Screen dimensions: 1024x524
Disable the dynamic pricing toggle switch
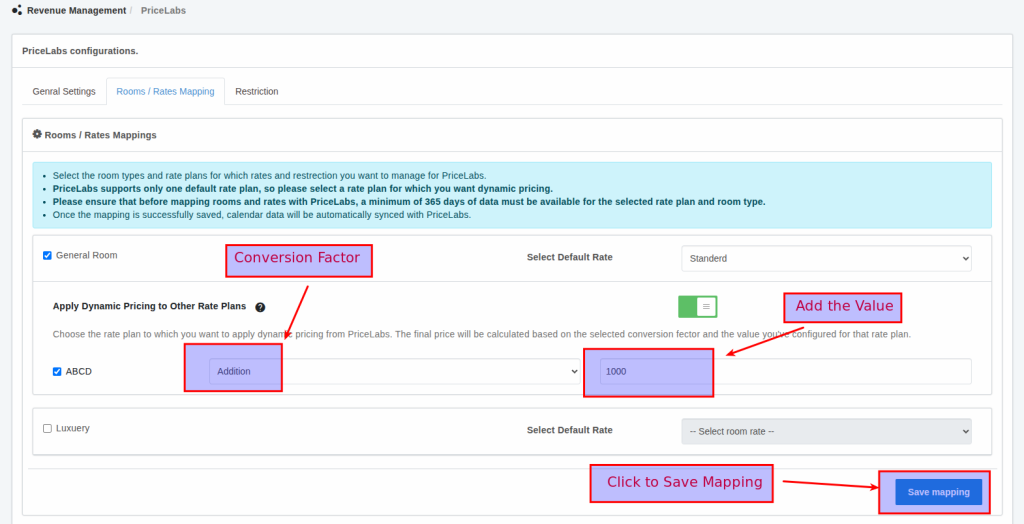coord(697,307)
